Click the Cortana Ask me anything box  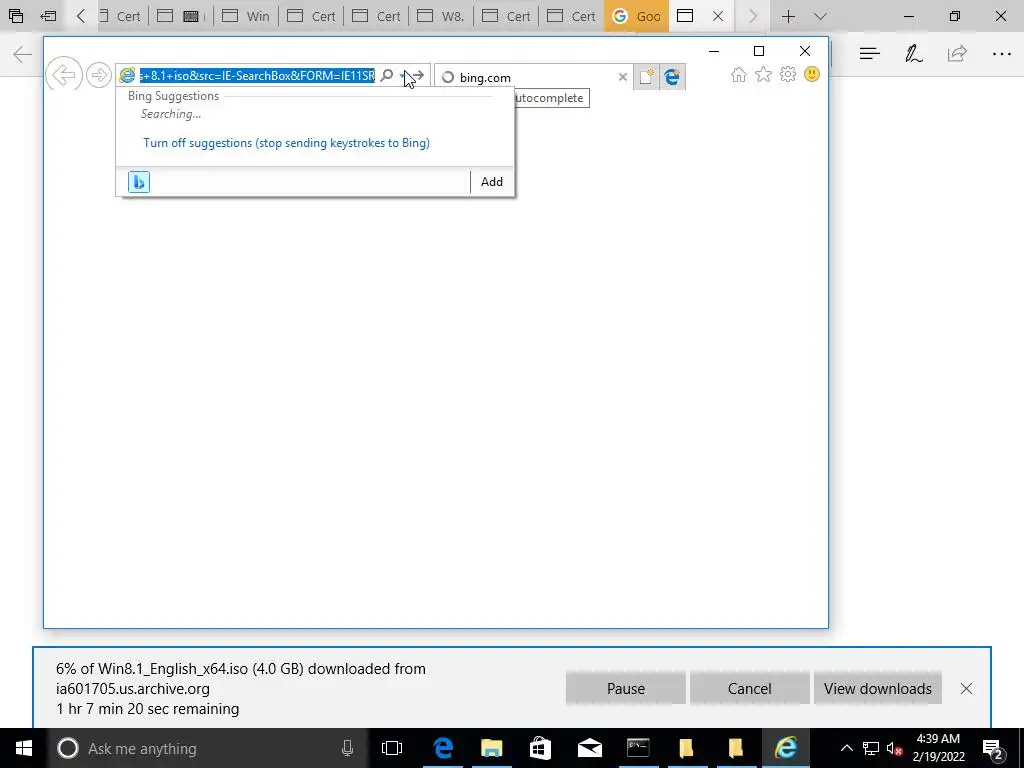click(x=209, y=748)
